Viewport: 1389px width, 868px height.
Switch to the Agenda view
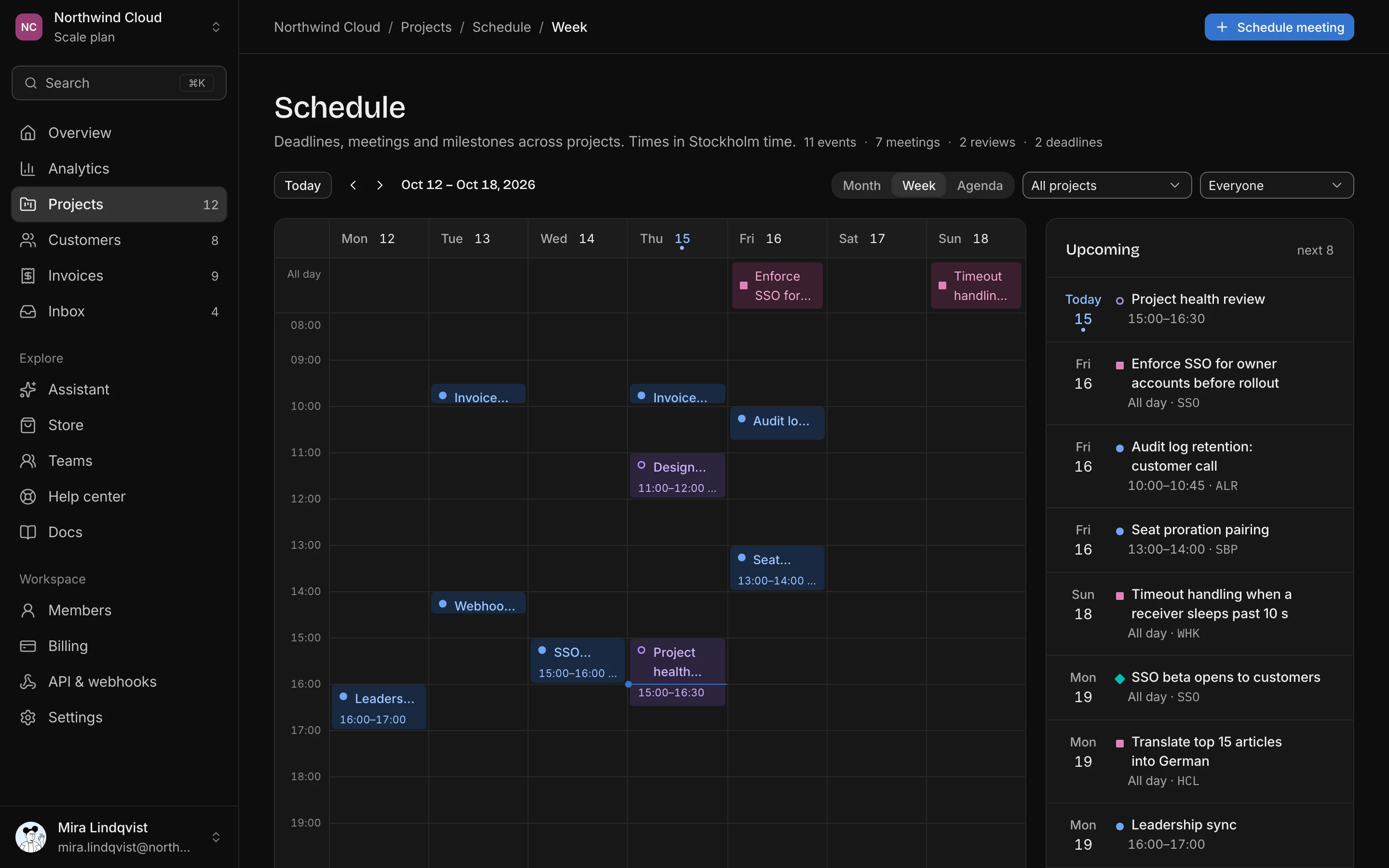click(x=980, y=186)
